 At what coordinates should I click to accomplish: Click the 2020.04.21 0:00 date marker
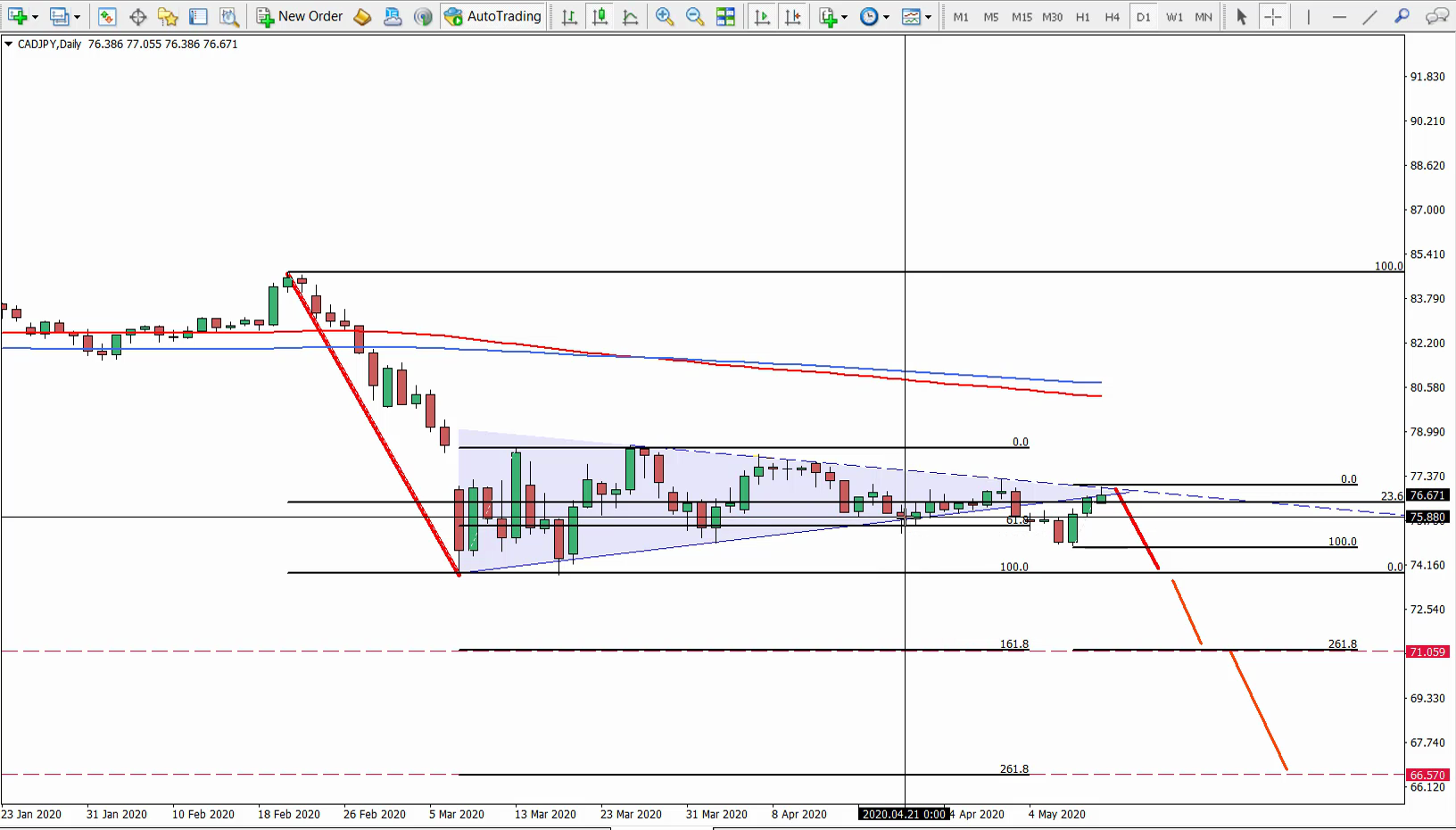[904, 814]
